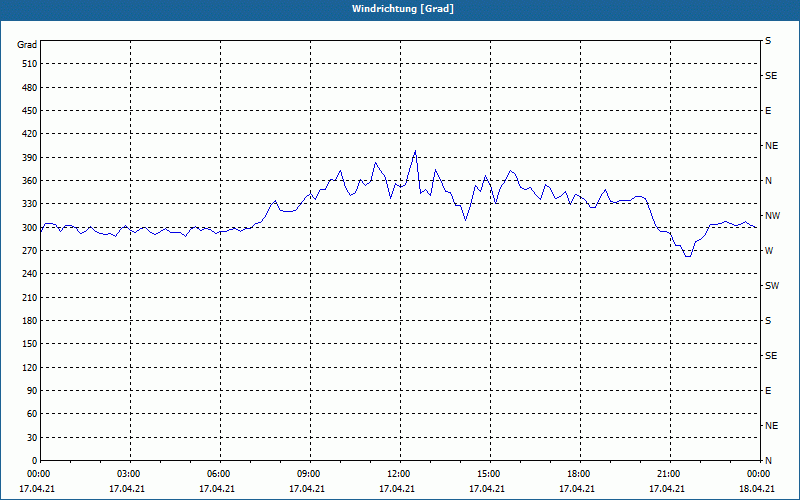Select the 330 value on the y-axis
800x500 pixels.
30,204
